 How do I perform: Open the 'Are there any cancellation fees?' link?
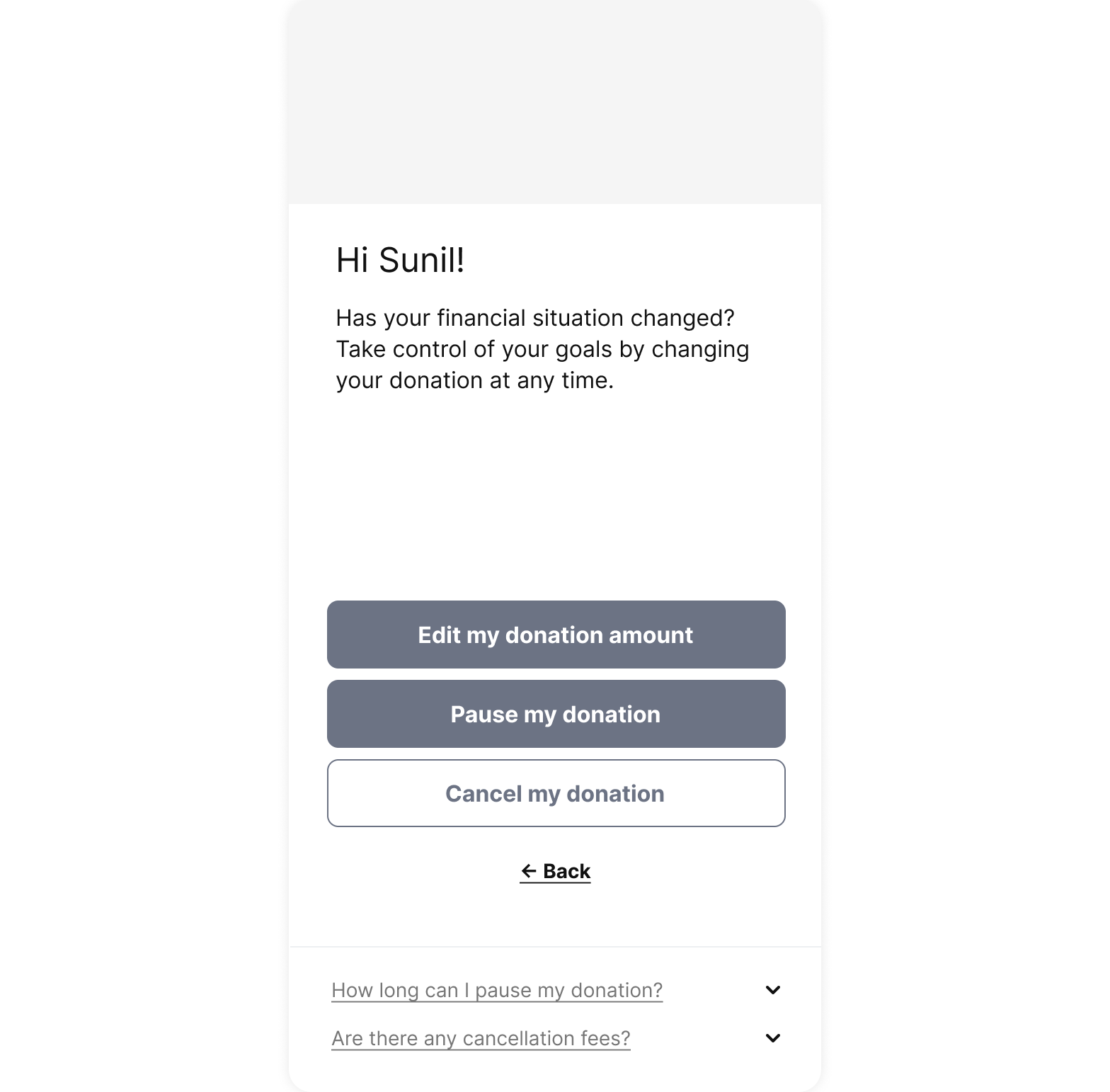(x=481, y=1038)
